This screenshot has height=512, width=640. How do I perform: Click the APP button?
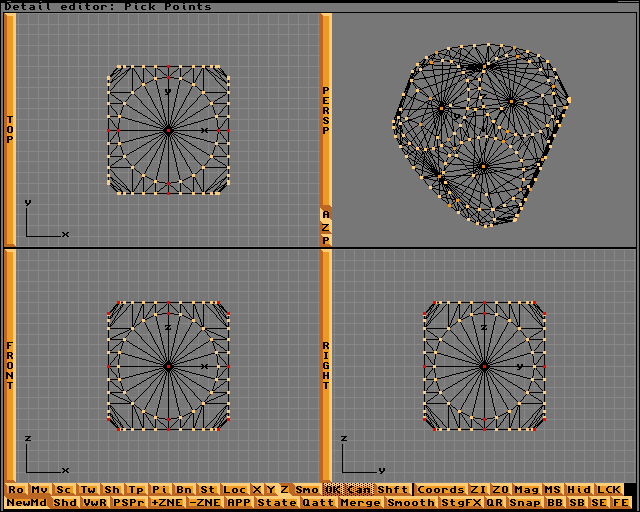coord(239,503)
